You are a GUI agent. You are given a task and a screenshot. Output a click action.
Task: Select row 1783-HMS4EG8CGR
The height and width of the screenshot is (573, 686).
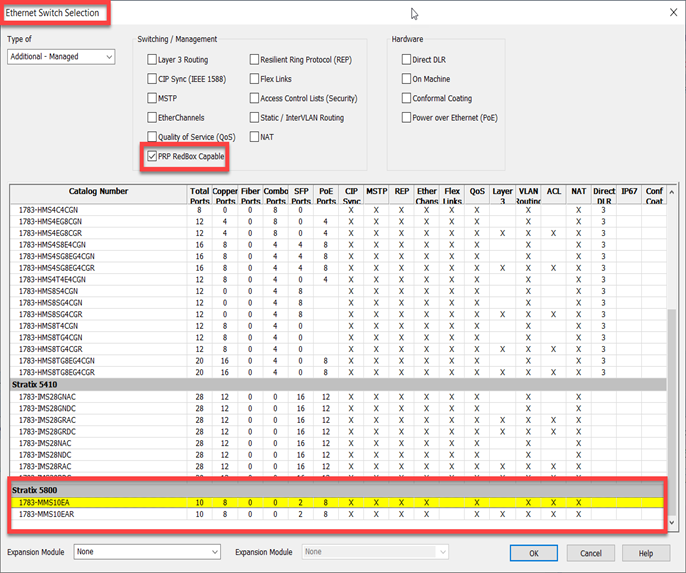point(337,233)
